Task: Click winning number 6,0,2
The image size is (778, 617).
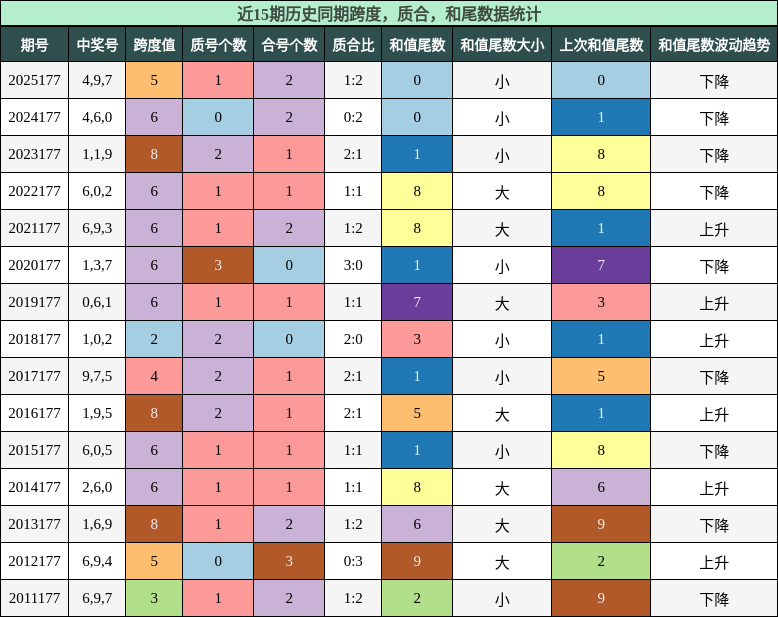Action: (x=97, y=191)
